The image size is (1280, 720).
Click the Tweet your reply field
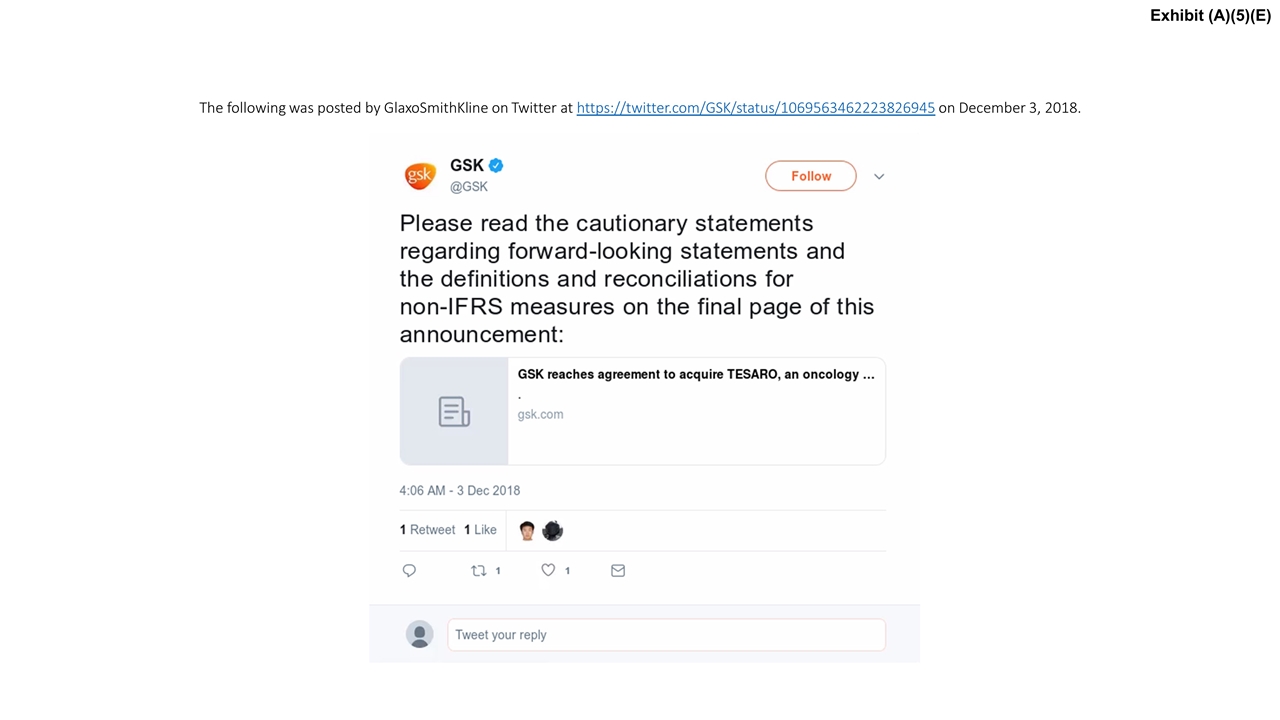666,635
